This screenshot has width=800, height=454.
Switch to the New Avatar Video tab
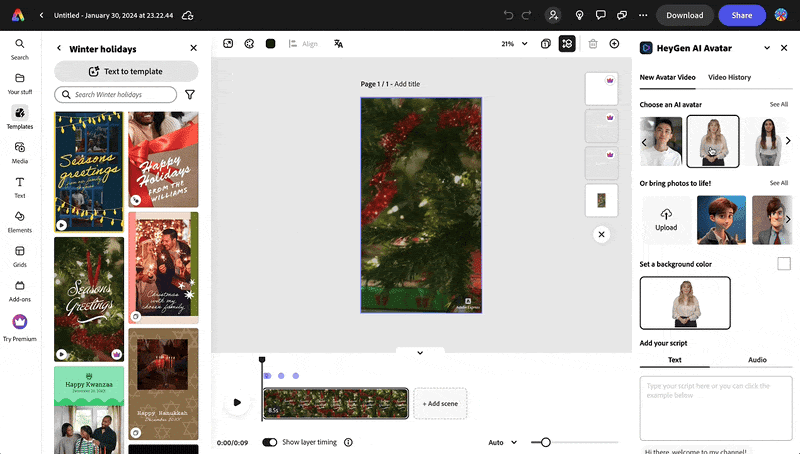pyautogui.click(x=667, y=78)
